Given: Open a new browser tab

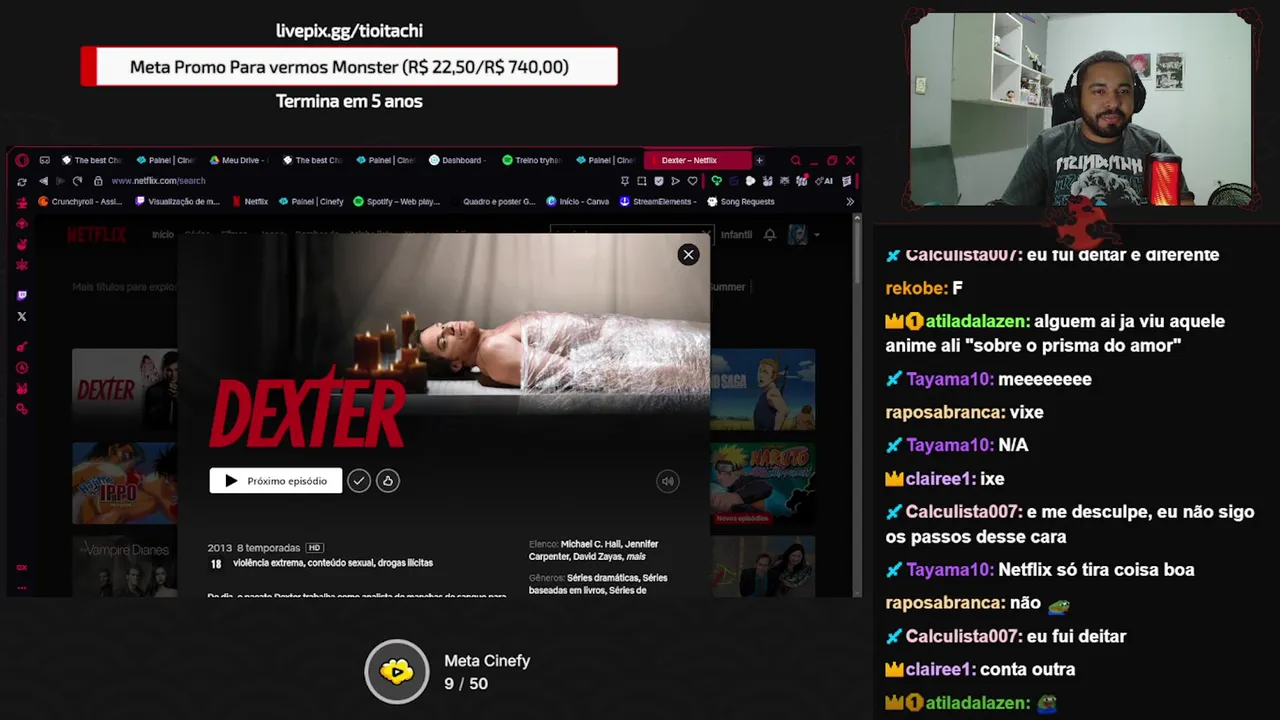Looking at the screenshot, I should click(759, 160).
